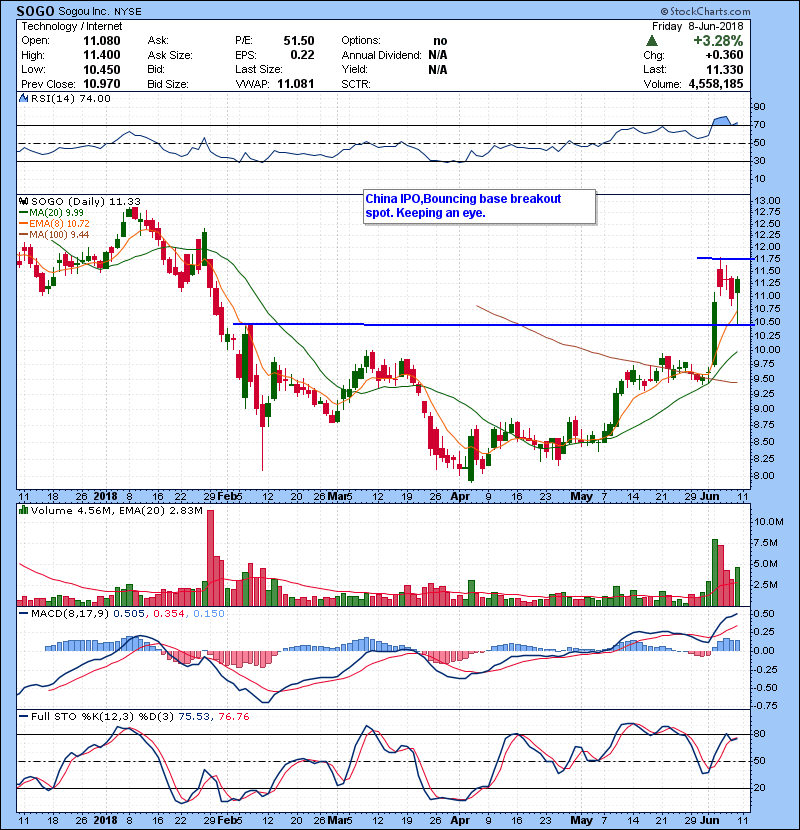Click the Annual Dividend label
The width and height of the screenshot is (800, 830).
tap(381, 55)
